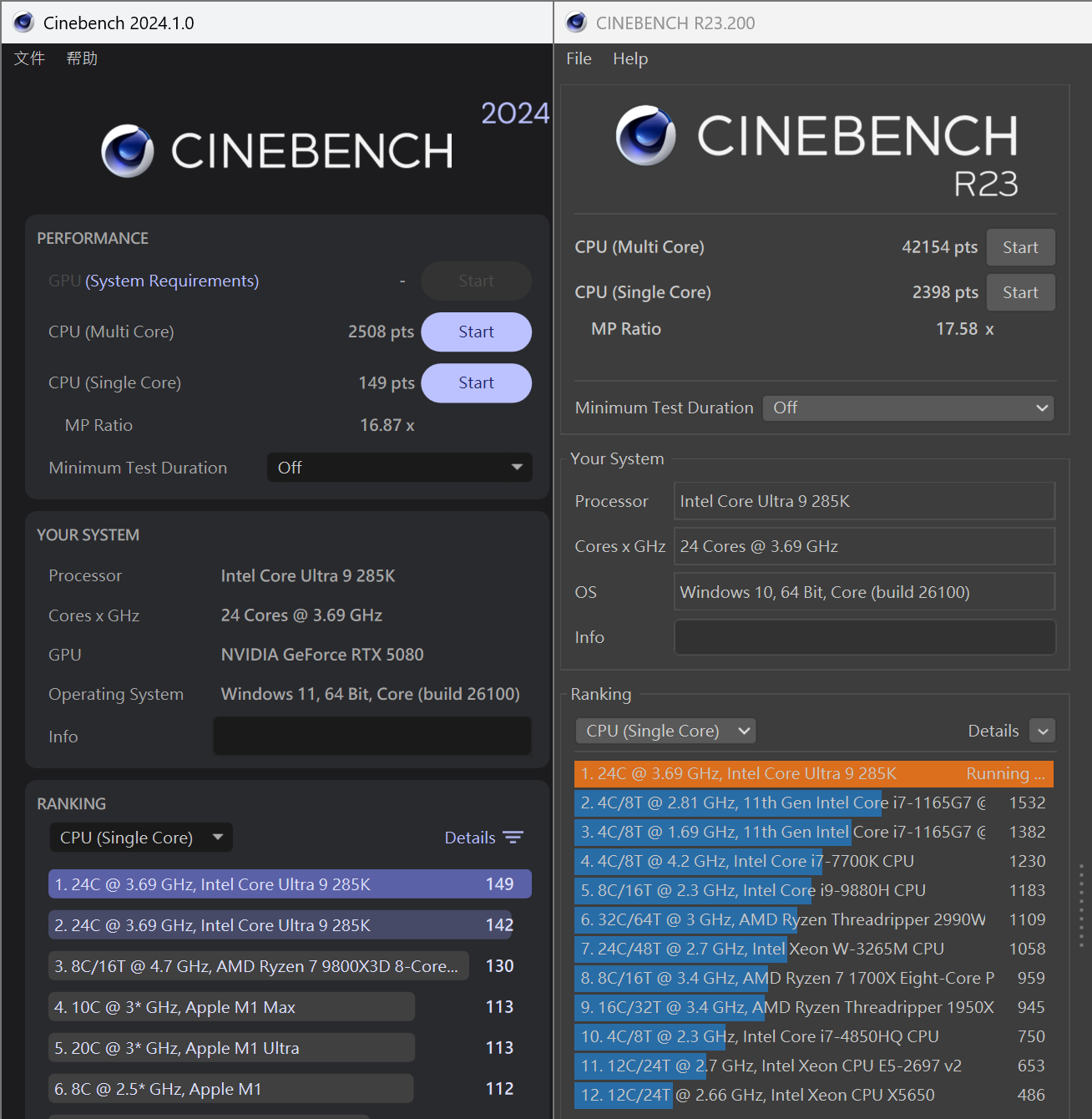Select the Intel Core i7-4850HQ ranking row
Viewport: 1092px width, 1119px height.
[814, 1036]
